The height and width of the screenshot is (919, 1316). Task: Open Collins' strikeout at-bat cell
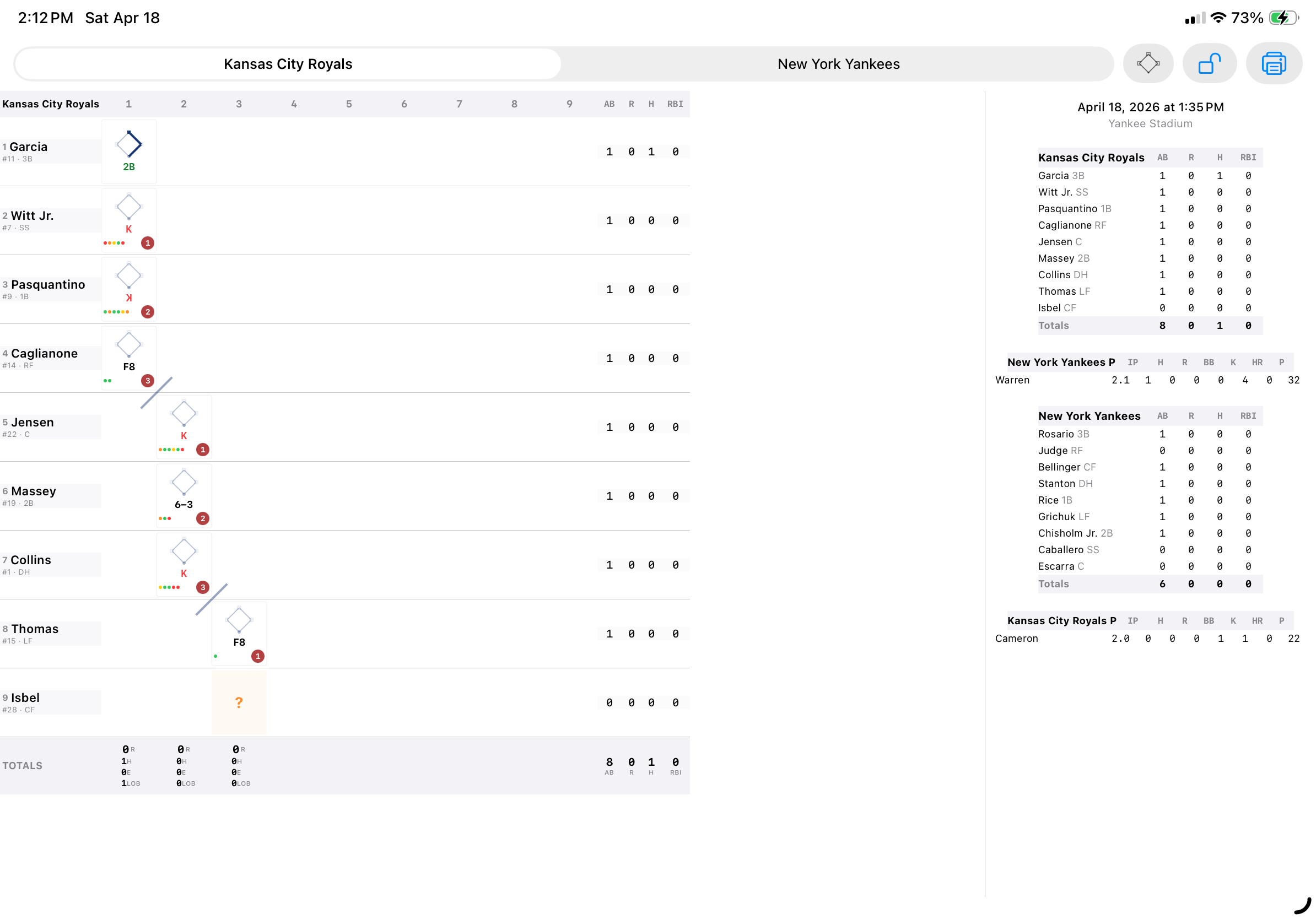click(184, 564)
